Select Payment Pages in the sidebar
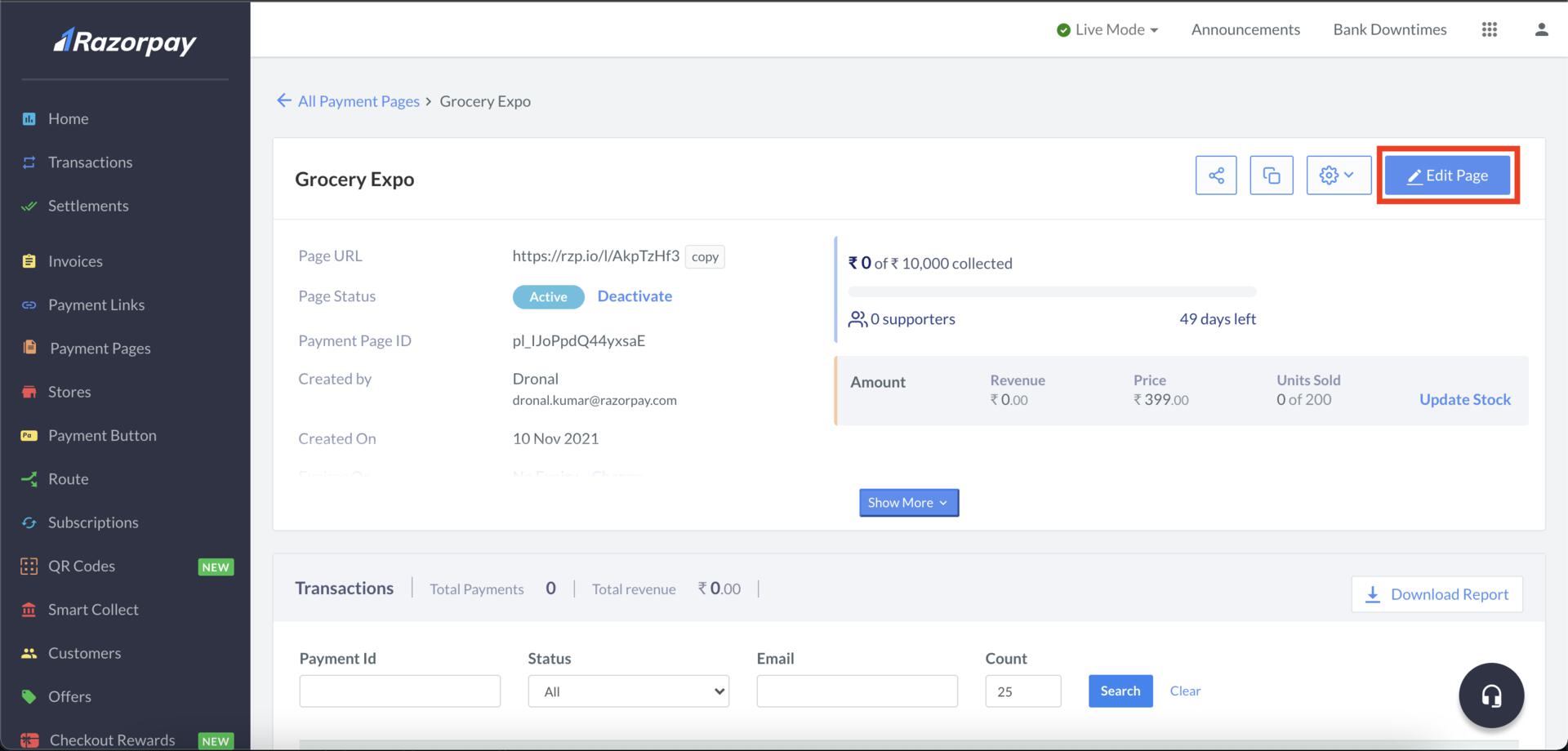 pos(100,348)
